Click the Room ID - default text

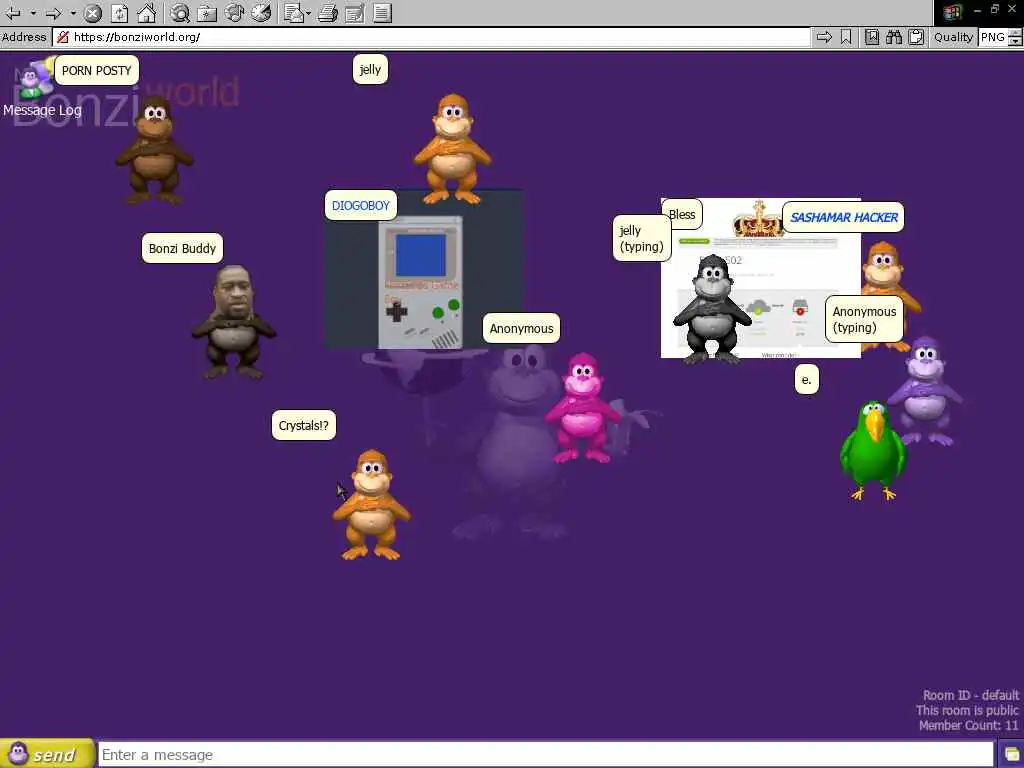coord(970,696)
